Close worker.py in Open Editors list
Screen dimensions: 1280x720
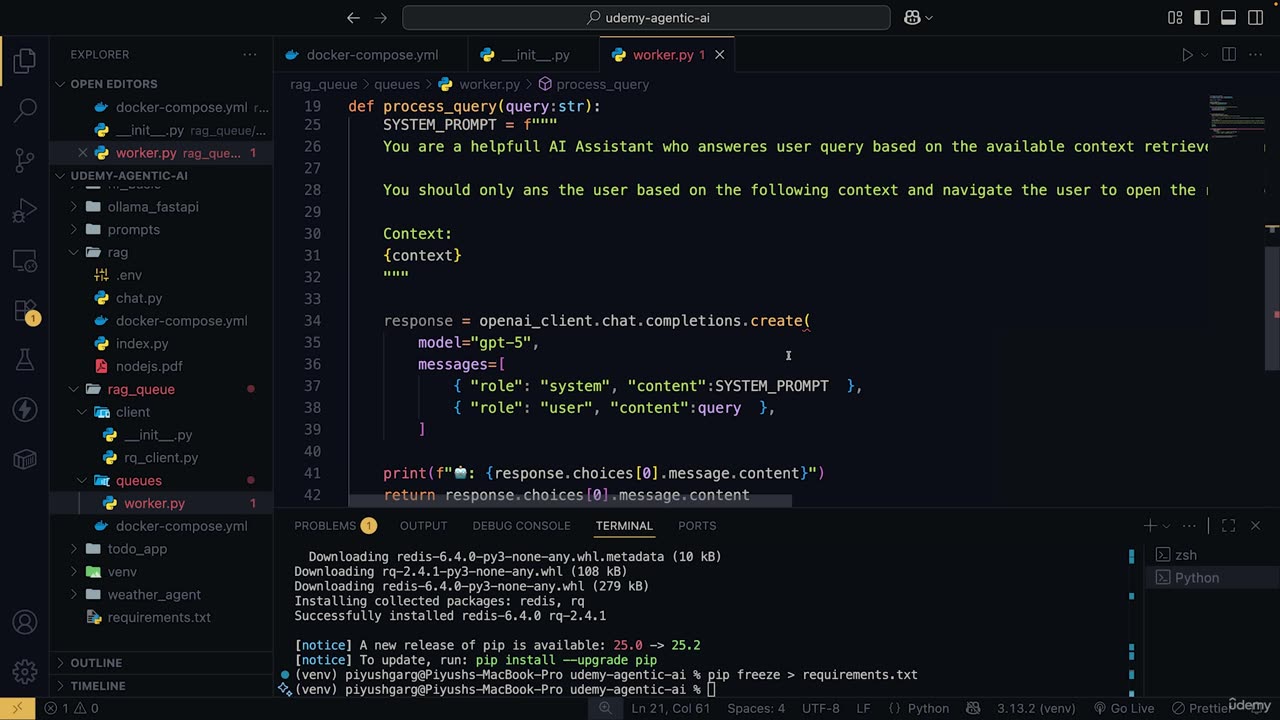tap(84, 153)
